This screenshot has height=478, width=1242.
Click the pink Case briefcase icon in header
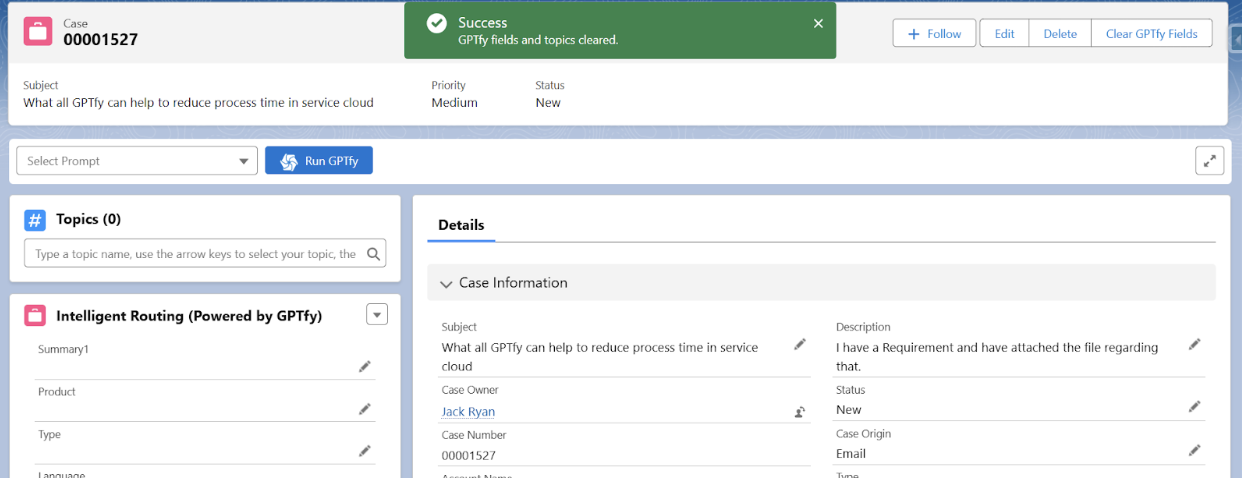[x=38, y=31]
